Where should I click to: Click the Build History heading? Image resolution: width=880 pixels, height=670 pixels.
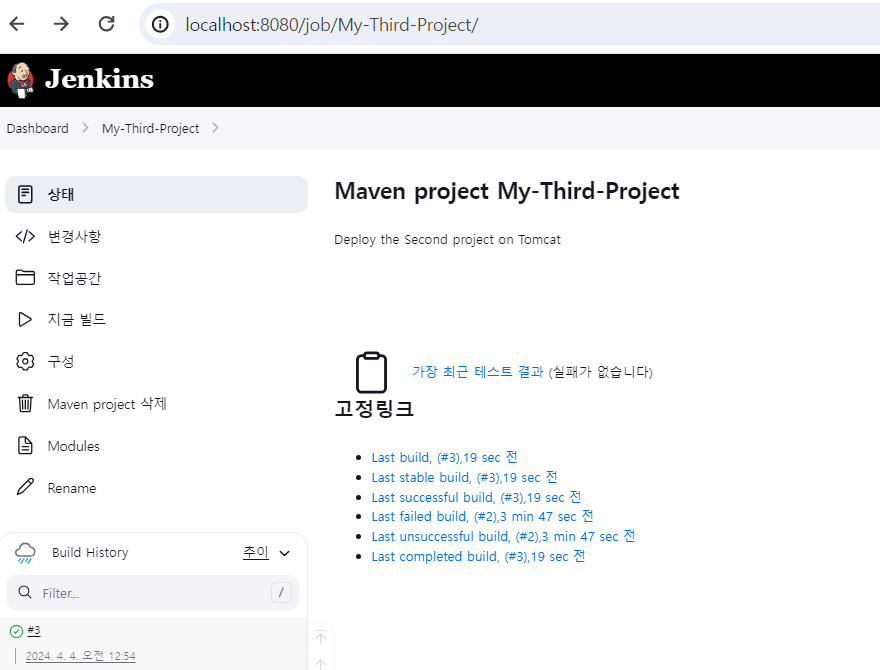(x=90, y=553)
